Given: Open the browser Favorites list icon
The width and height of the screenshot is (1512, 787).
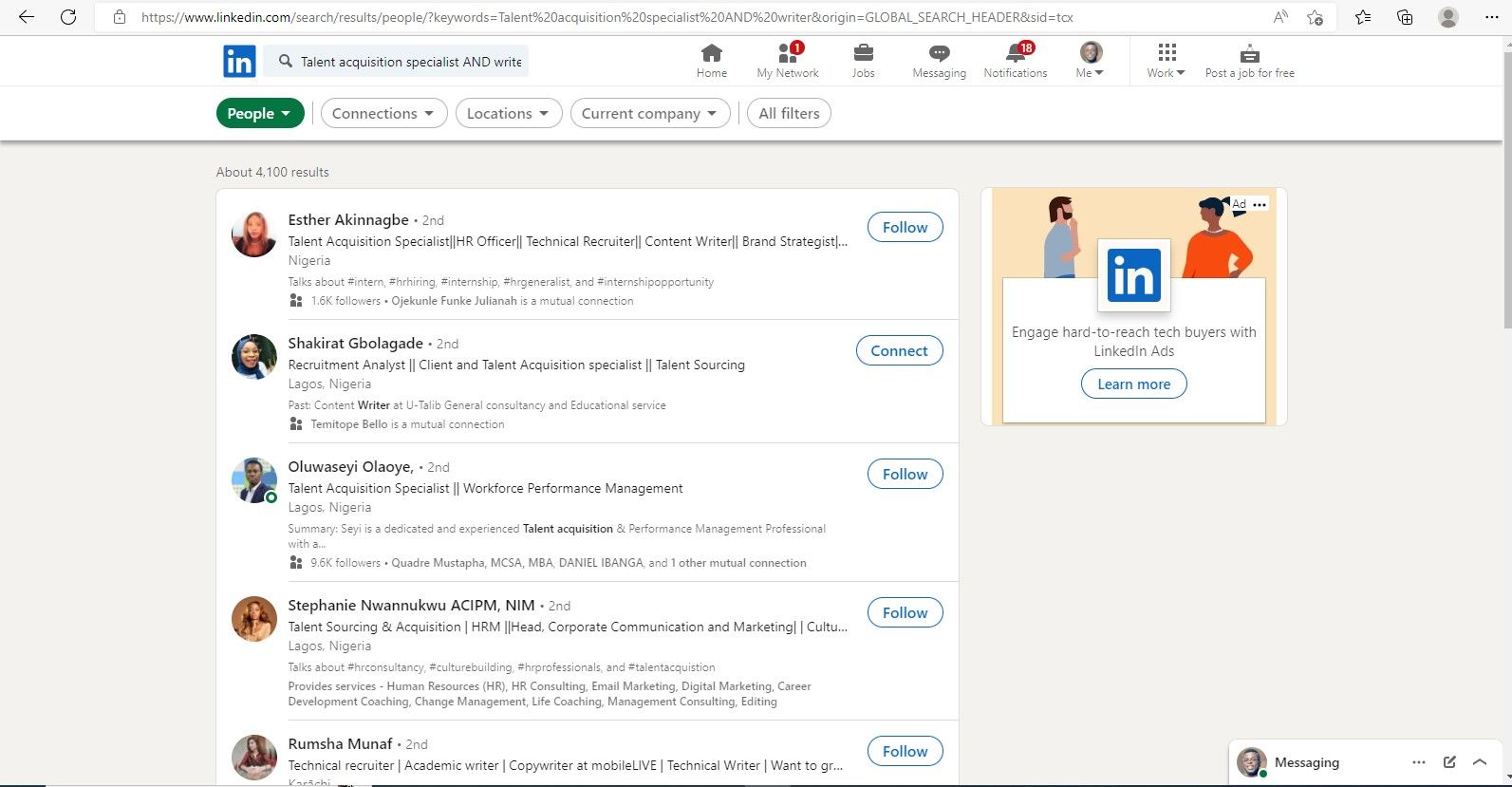Looking at the screenshot, I should click(x=1363, y=17).
